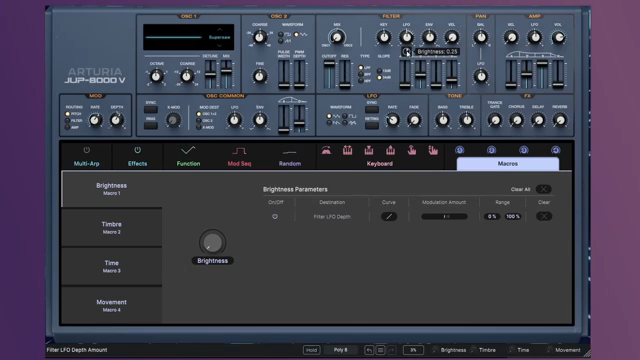
Task: Click the Modulation Amount slider
Action: coord(444,217)
